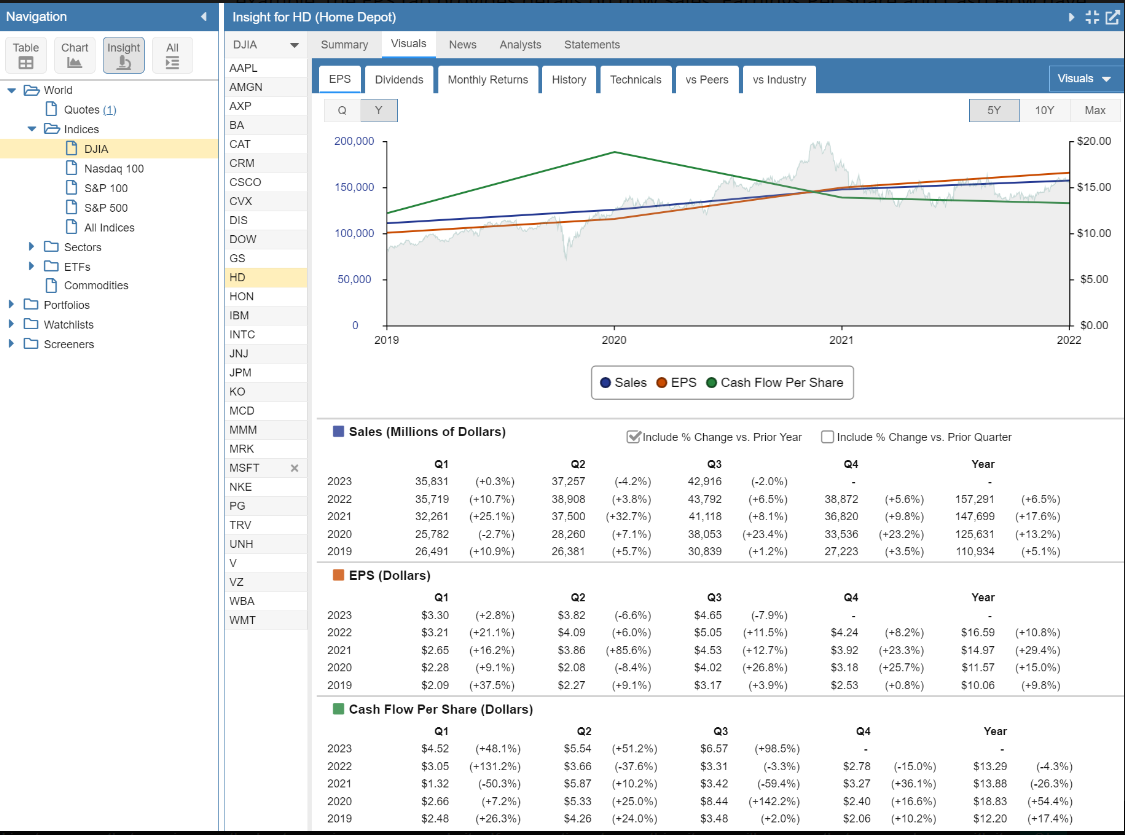The height and width of the screenshot is (835, 1125).
Task: Open the Monthly Returns sub-tab
Action: (x=488, y=80)
